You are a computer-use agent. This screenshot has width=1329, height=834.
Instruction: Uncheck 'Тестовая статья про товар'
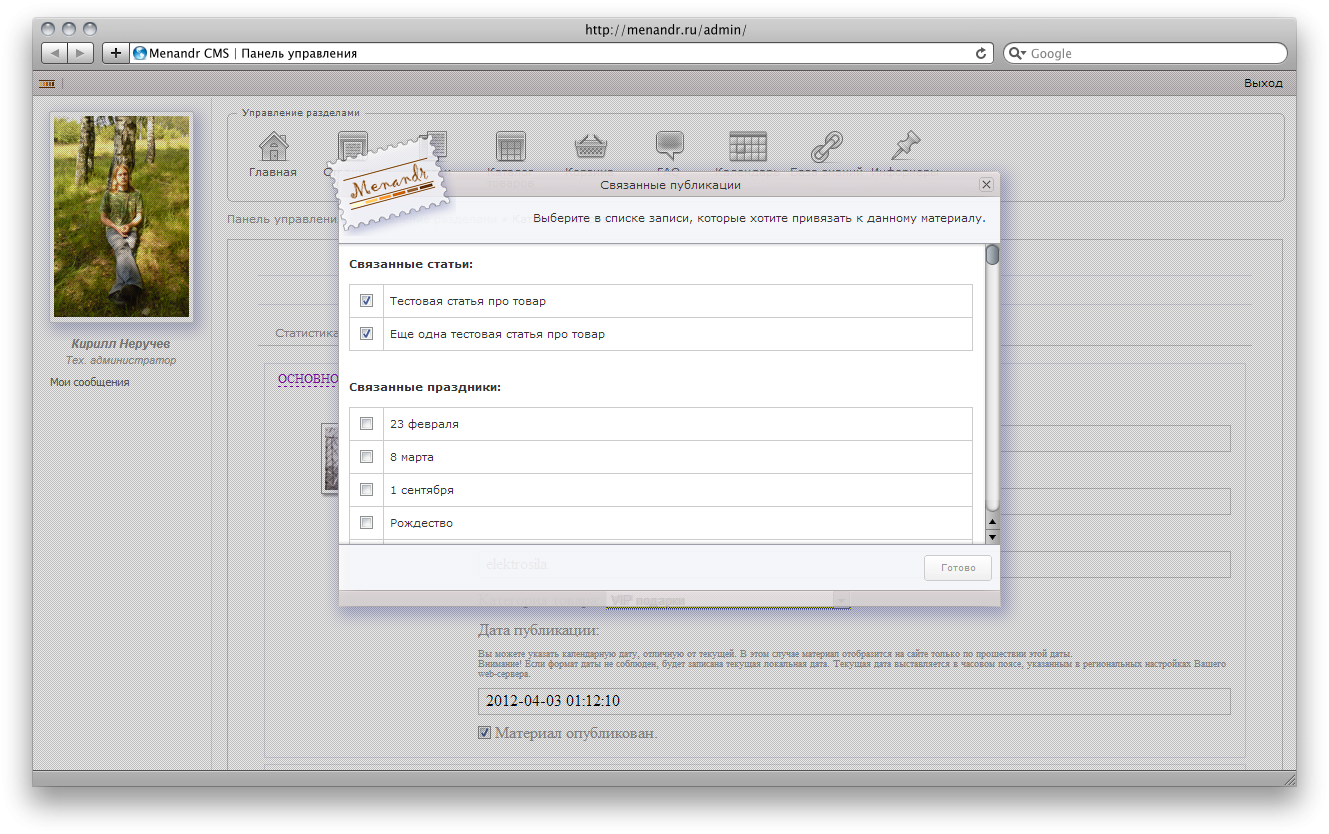pos(366,300)
